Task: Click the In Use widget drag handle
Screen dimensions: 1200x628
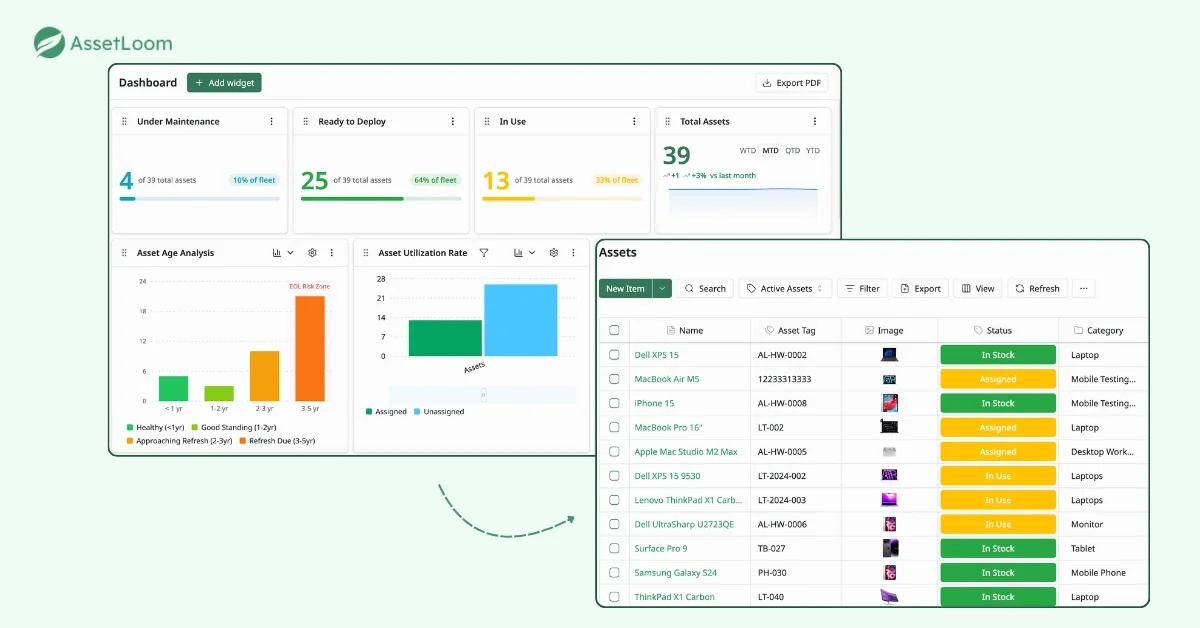Action: tap(487, 121)
